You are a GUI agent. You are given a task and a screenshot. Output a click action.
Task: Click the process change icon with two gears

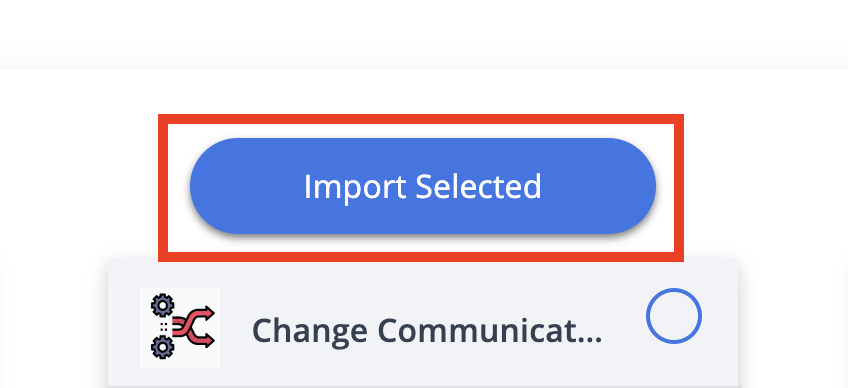(180, 328)
